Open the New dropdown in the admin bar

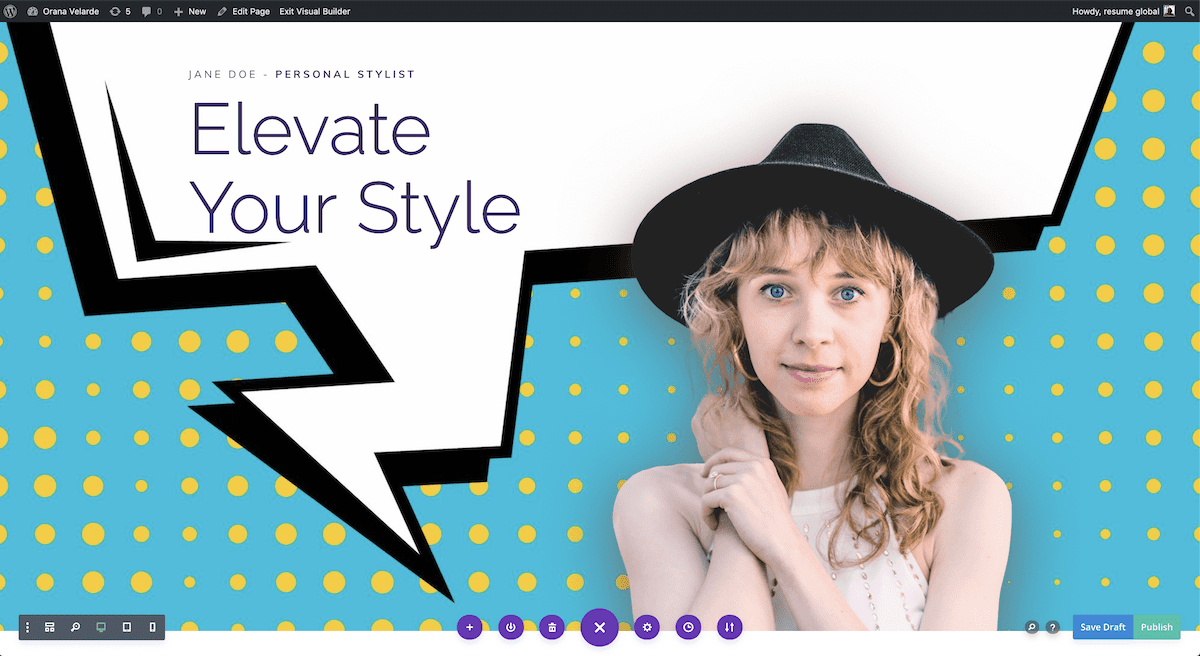pyautogui.click(x=190, y=11)
